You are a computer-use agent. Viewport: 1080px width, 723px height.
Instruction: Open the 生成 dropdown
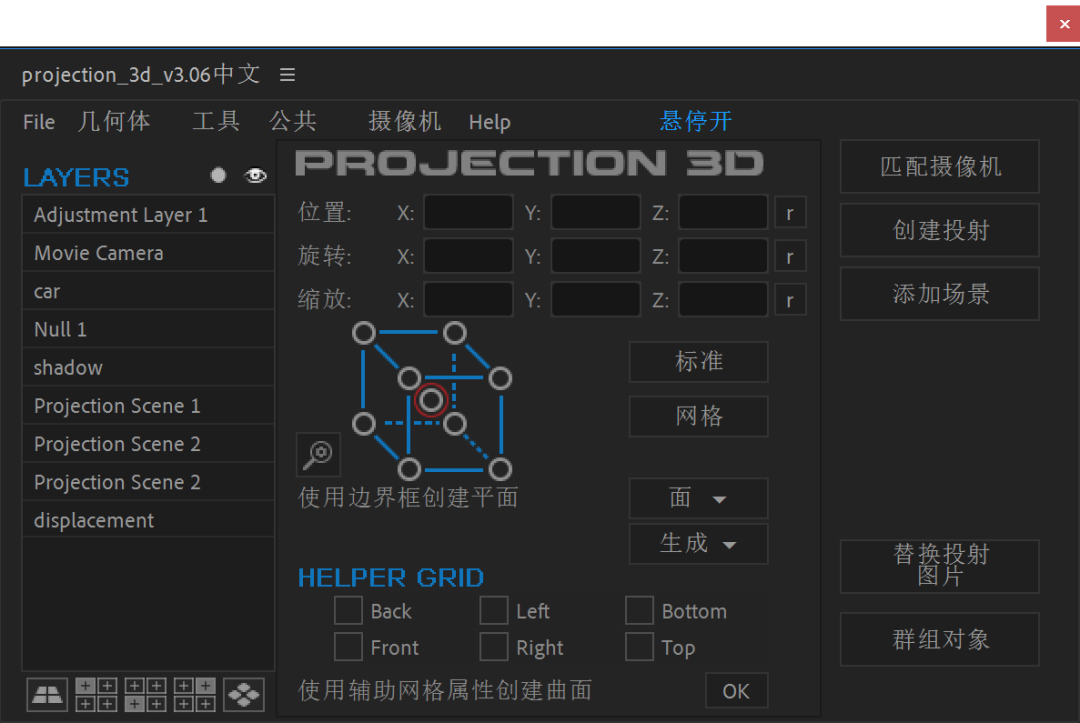coord(698,544)
